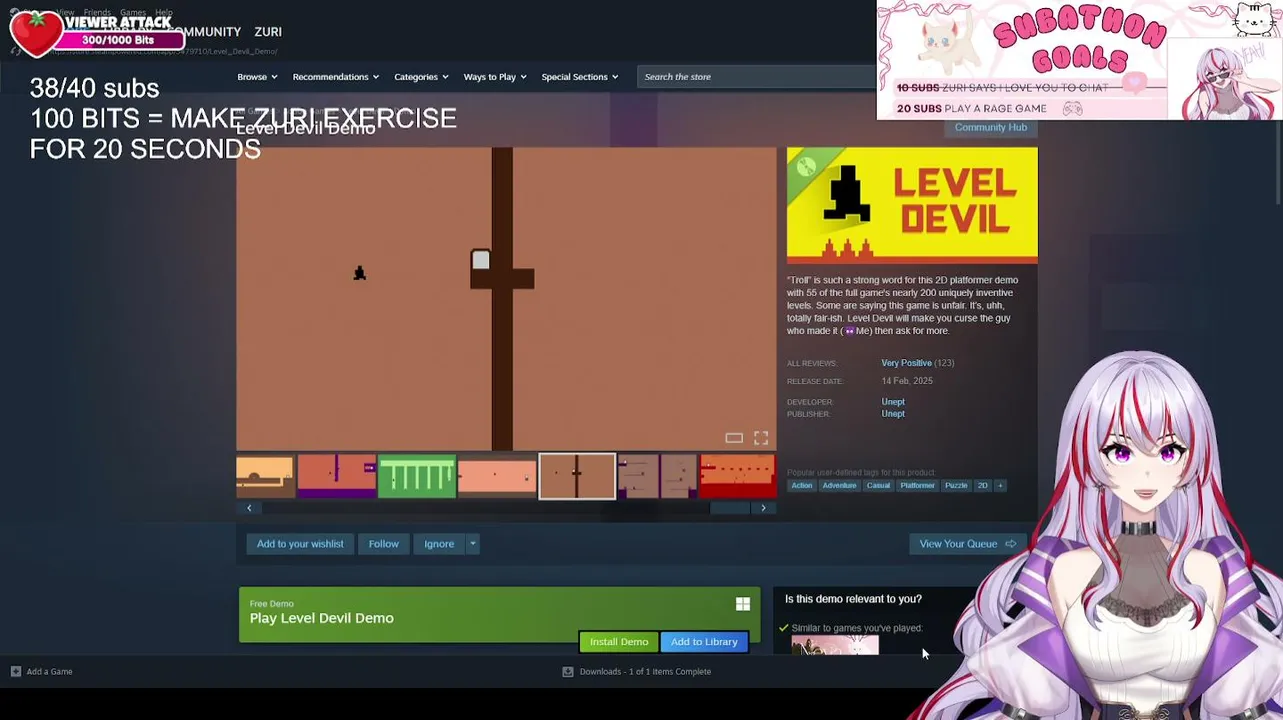Click the Level Devil header capsule image
The image size is (1283, 720).
(x=912, y=205)
